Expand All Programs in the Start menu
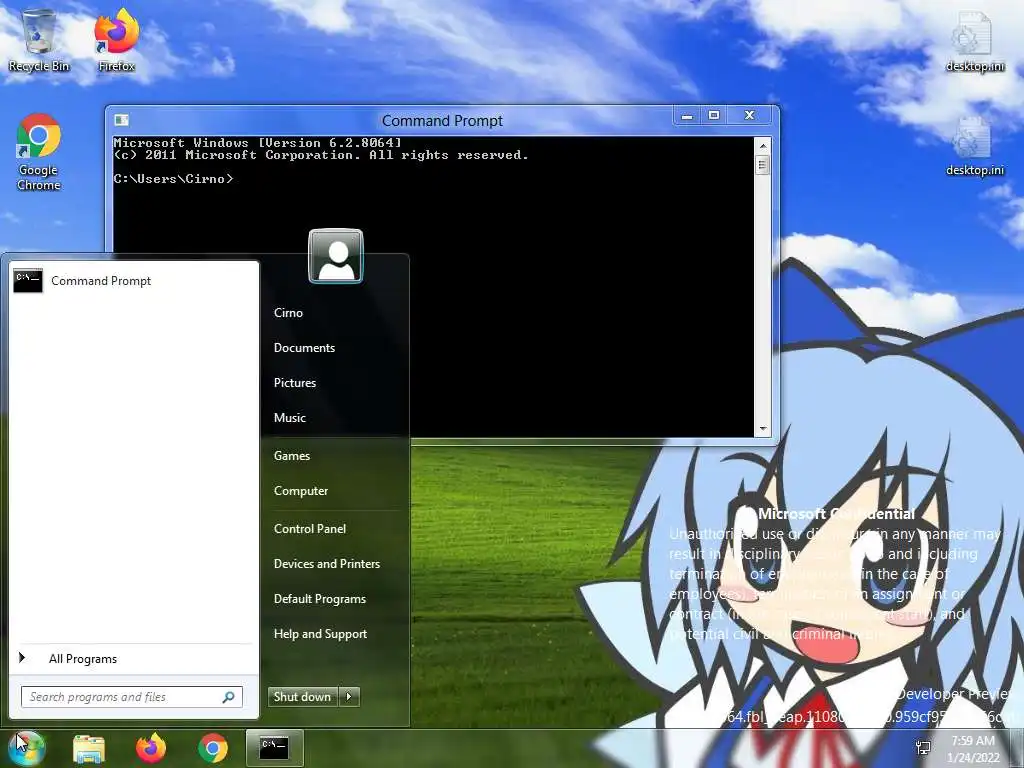Viewport: 1024px width, 768px height. click(134, 659)
